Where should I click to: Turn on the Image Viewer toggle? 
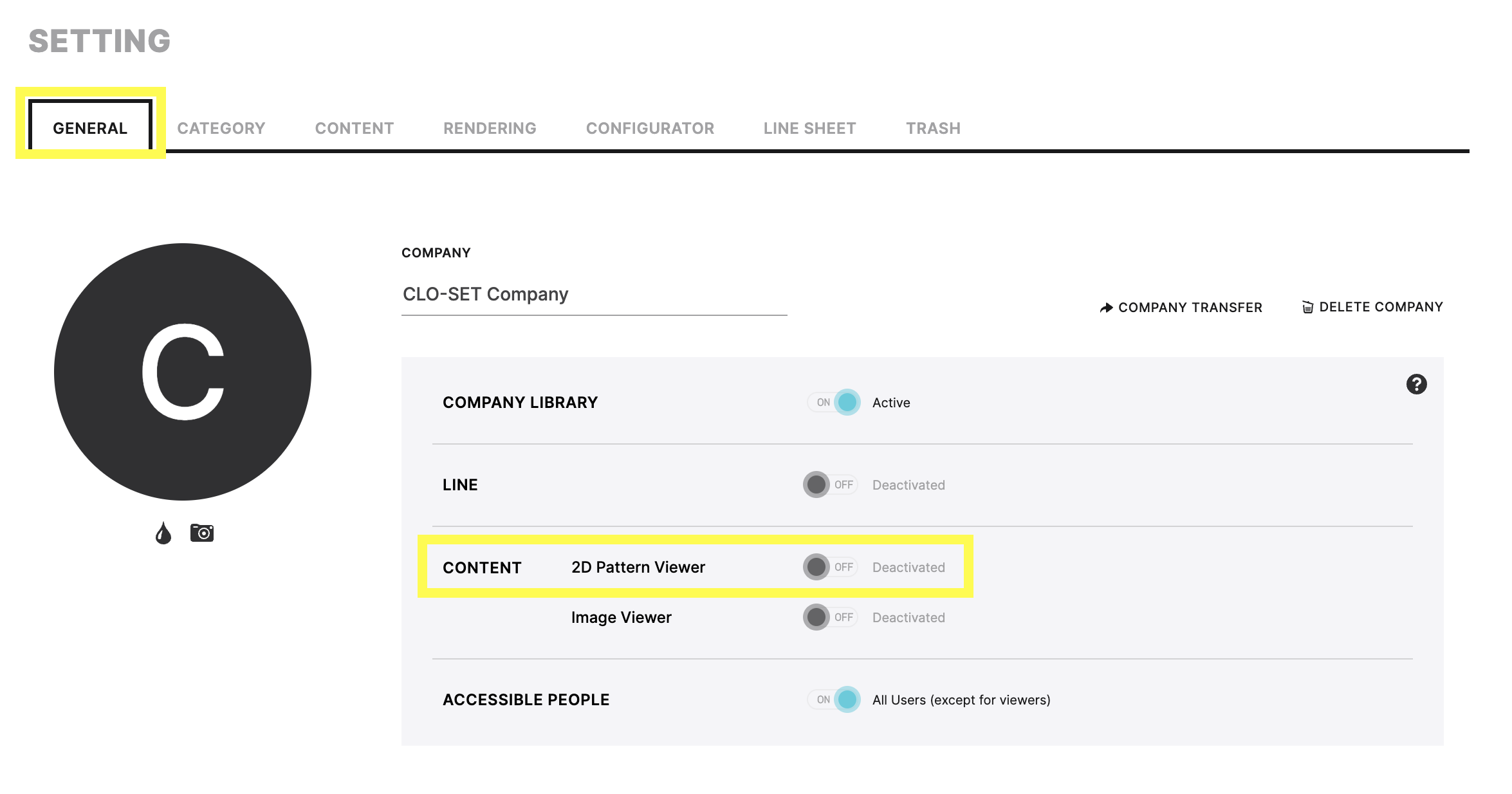(831, 617)
